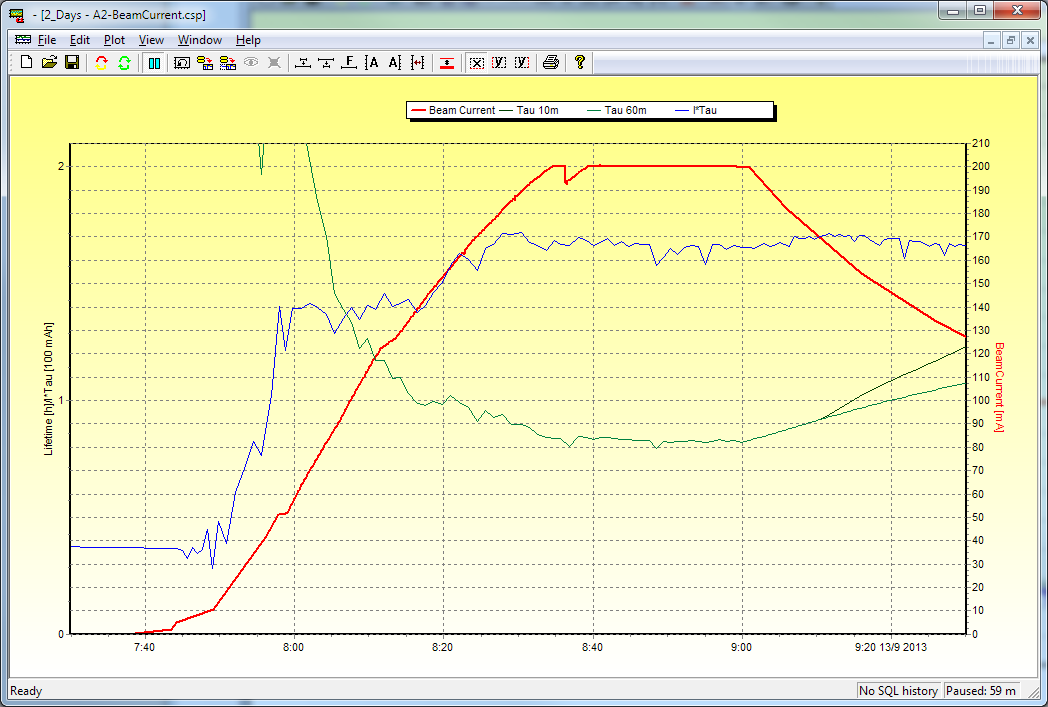The width and height of the screenshot is (1048, 707).
Task: Click the I*Tau legend entry
Action: coord(704,110)
